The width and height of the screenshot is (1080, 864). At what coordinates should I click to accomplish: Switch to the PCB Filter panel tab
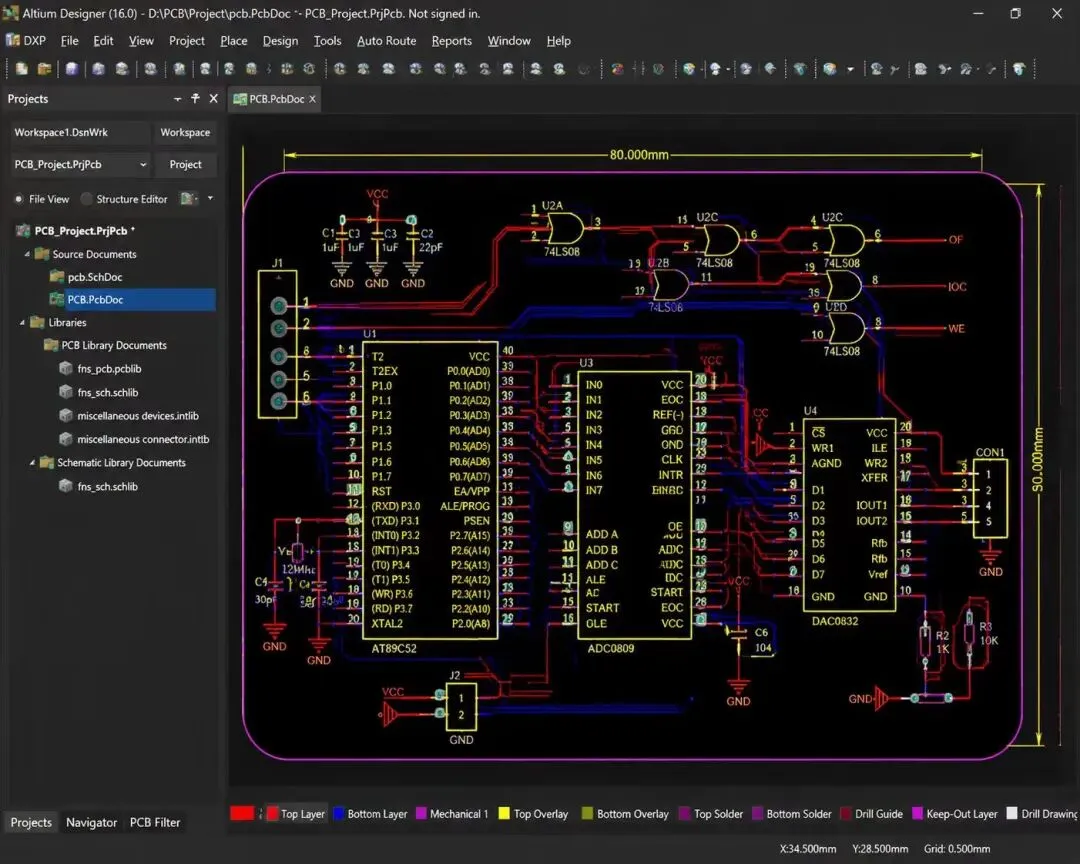click(x=155, y=822)
